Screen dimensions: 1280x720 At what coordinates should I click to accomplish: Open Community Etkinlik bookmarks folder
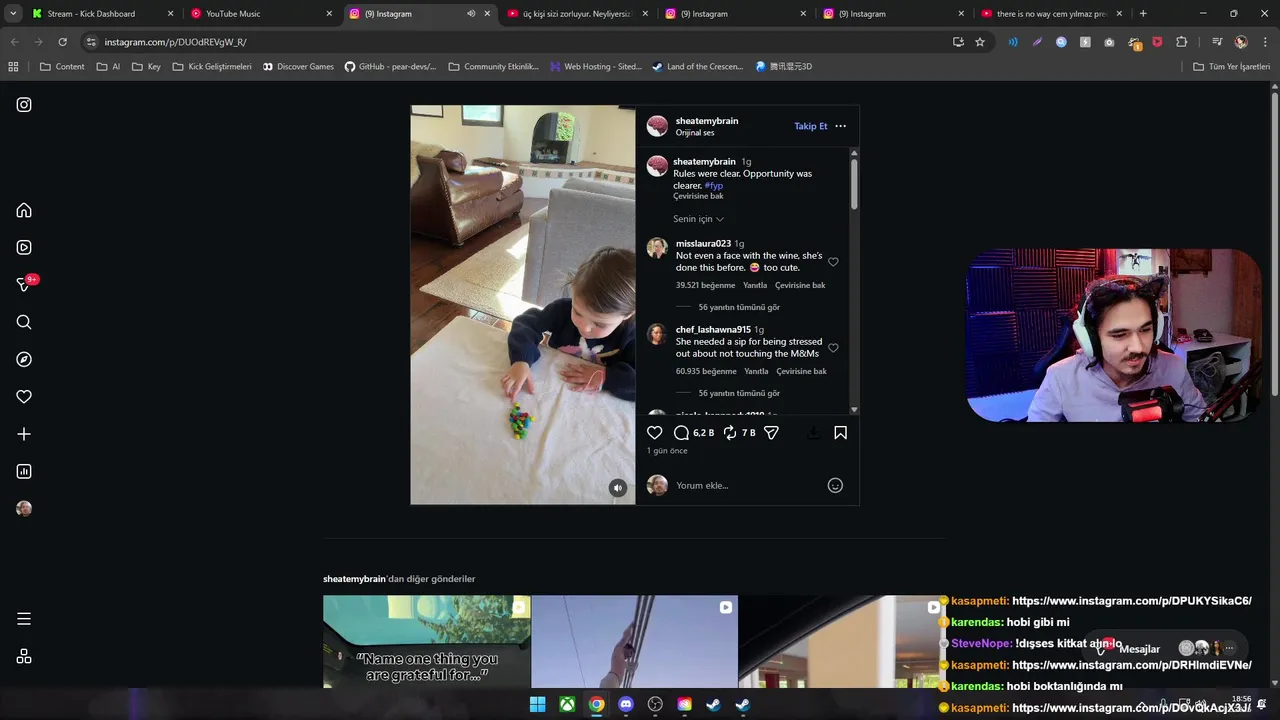494,67
